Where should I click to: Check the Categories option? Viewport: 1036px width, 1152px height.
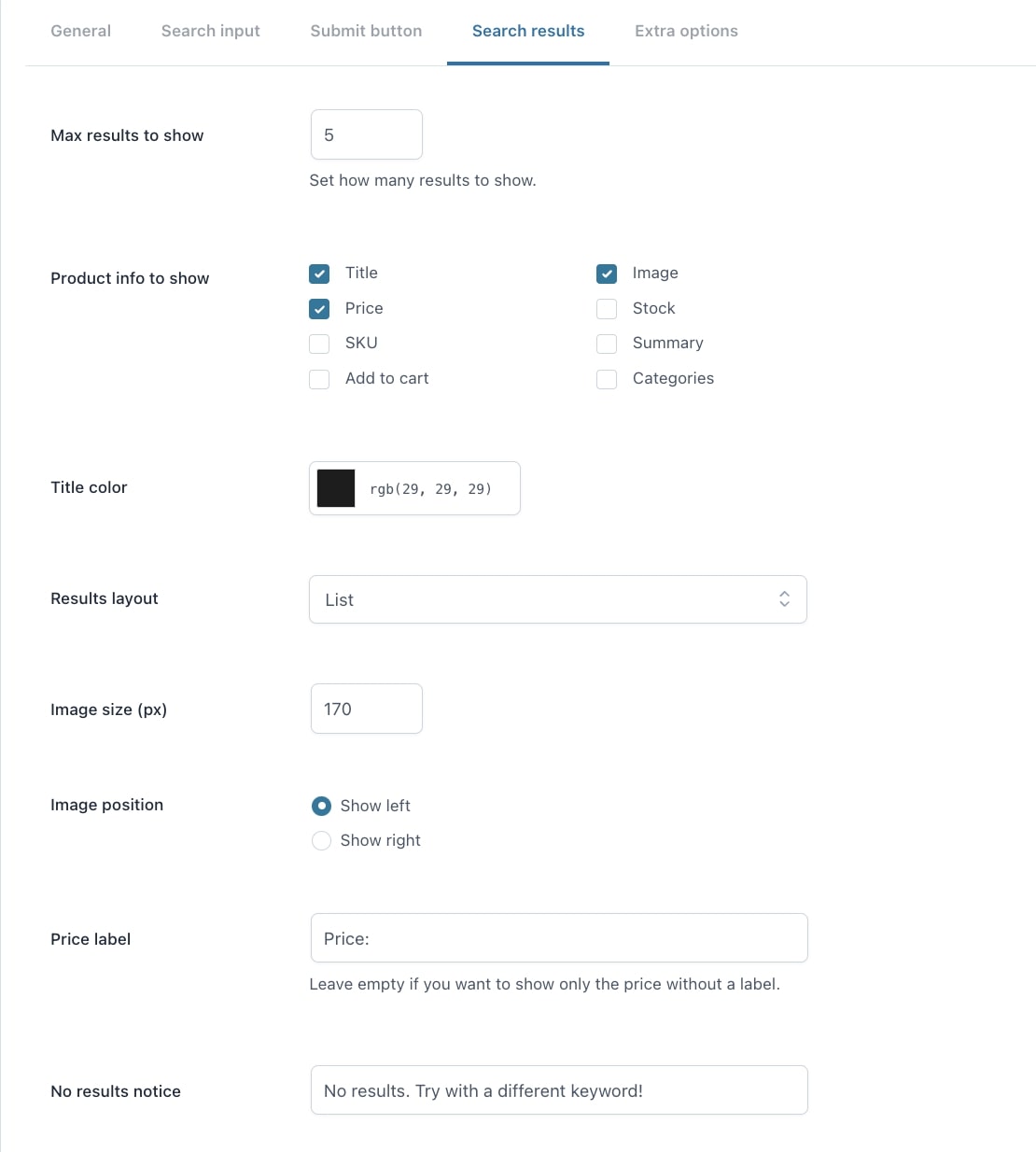click(x=607, y=379)
